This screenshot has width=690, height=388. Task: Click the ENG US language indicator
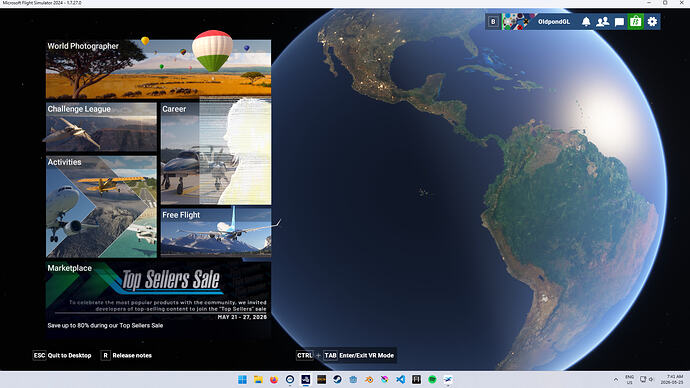click(x=630, y=380)
